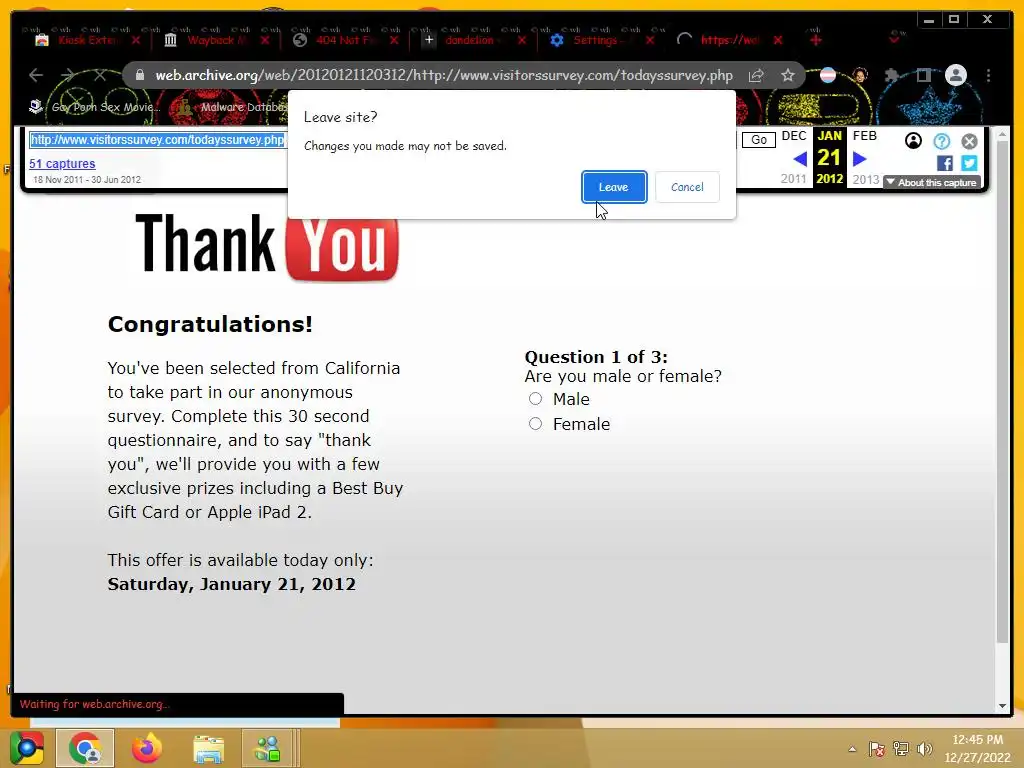This screenshot has height=768, width=1024.
Task: Click Leave in the dialog
Action: pyautogui.click(x=614, y=187)
